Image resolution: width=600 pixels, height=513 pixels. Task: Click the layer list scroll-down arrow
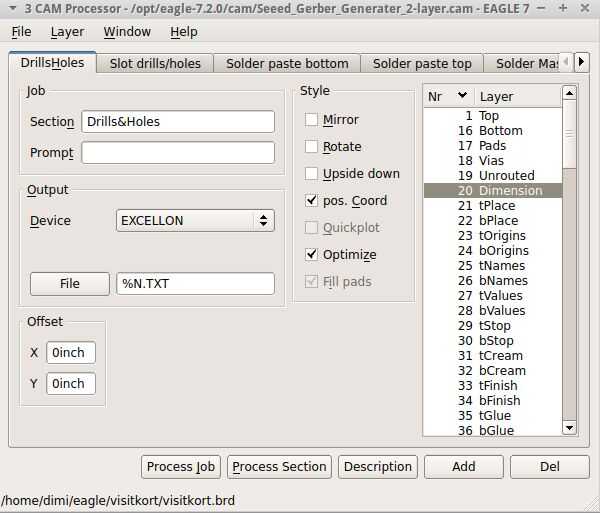pos(569,428)
